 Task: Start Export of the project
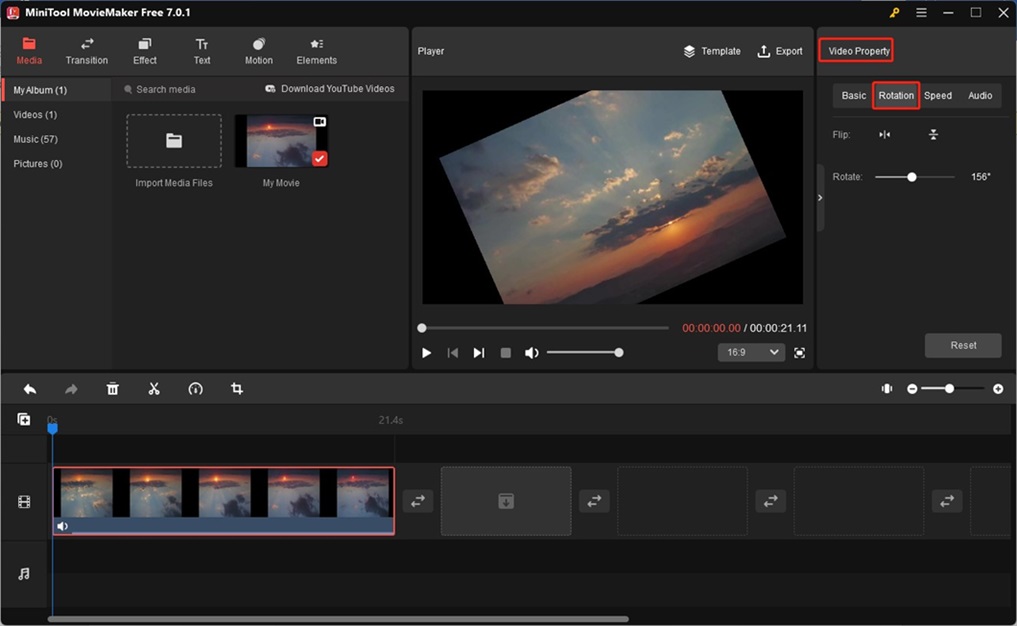(x=780, y=50)
